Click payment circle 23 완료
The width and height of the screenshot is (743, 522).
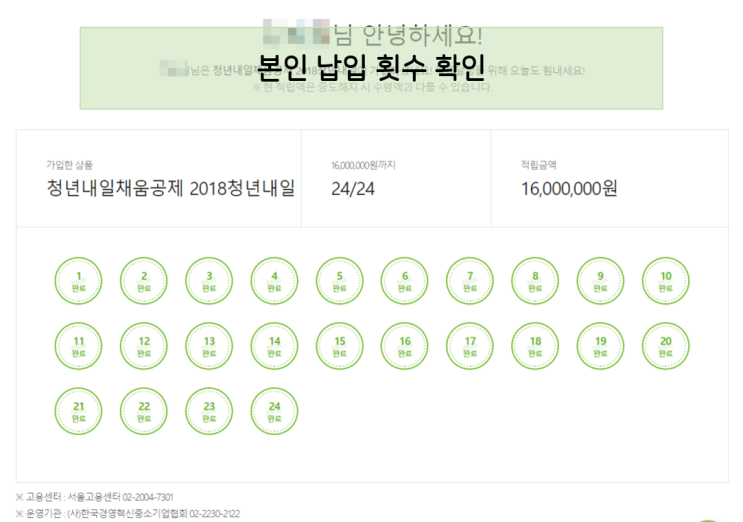click(209, 411)
